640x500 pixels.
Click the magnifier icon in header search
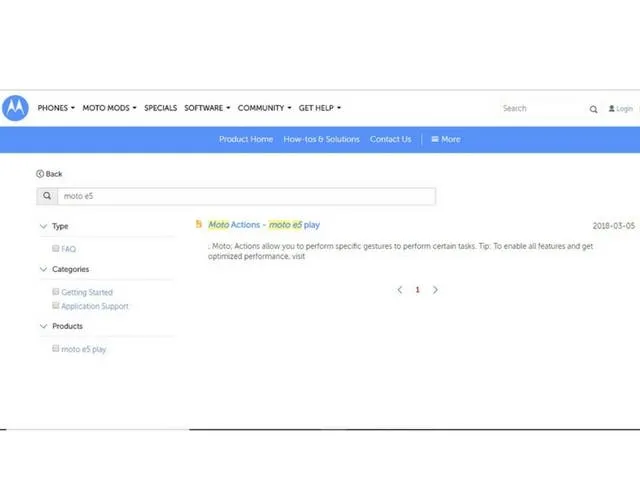coord(593,109)
